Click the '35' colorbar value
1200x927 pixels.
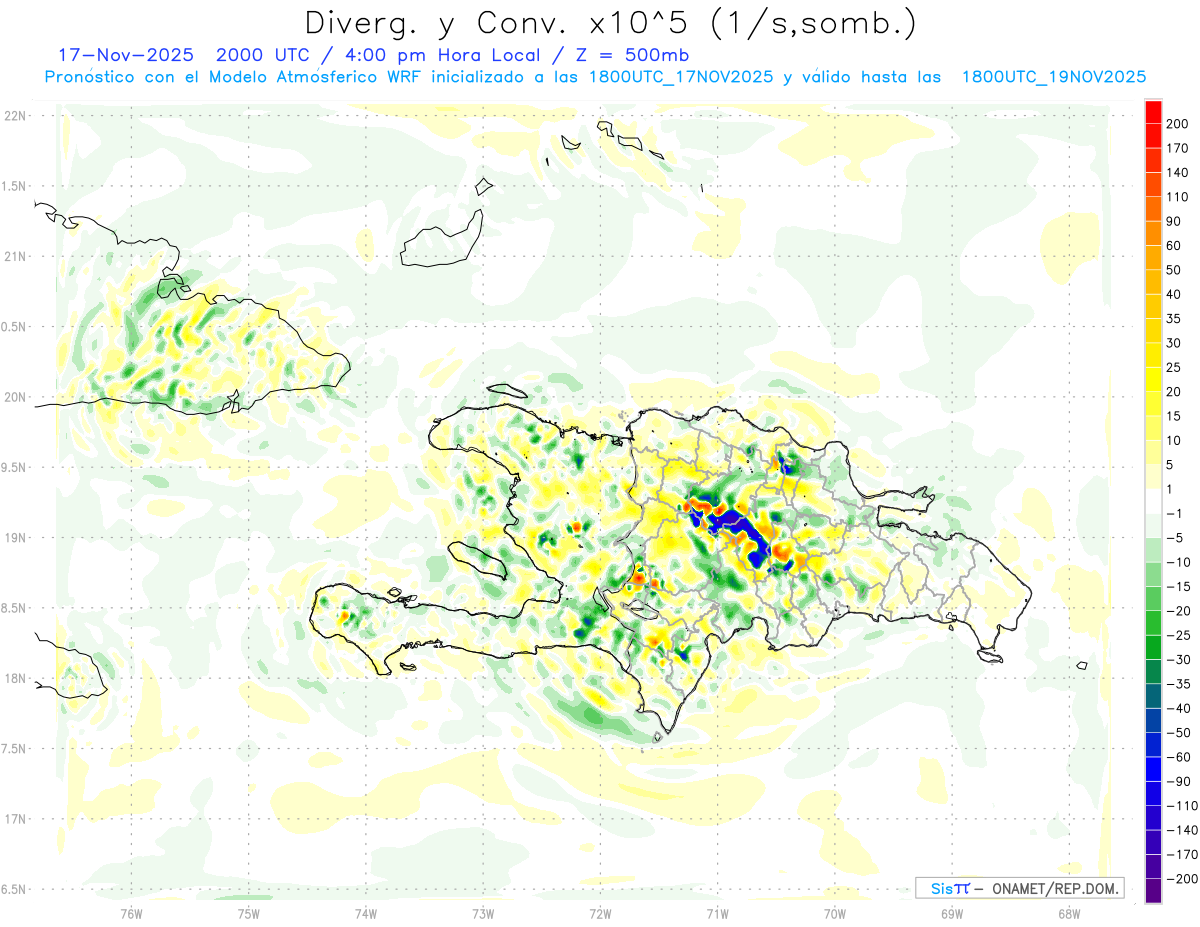(1174, 319)
